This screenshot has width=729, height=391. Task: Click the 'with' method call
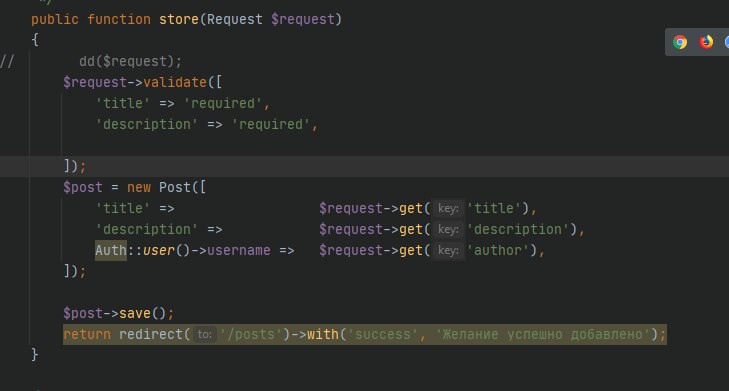tap(322, 335)
